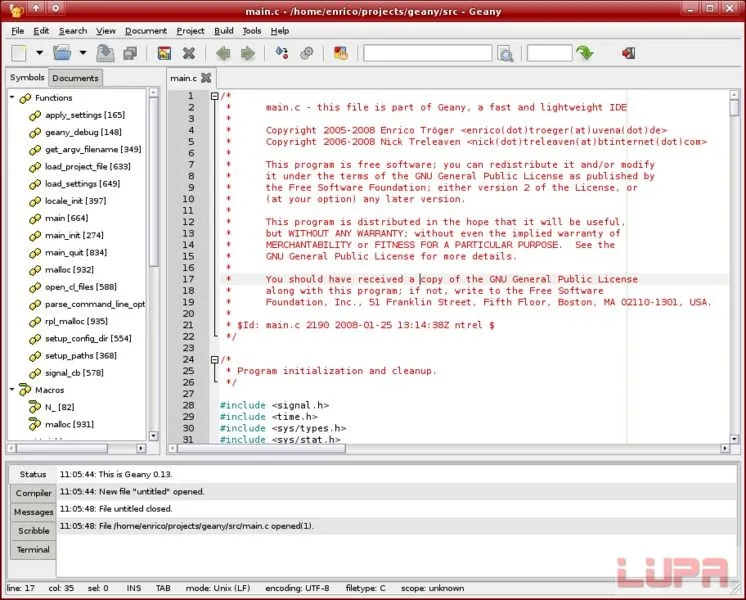Viewport: 746px width, 600px height.
Task: Open the Tools menu
Action: [252, 31]
